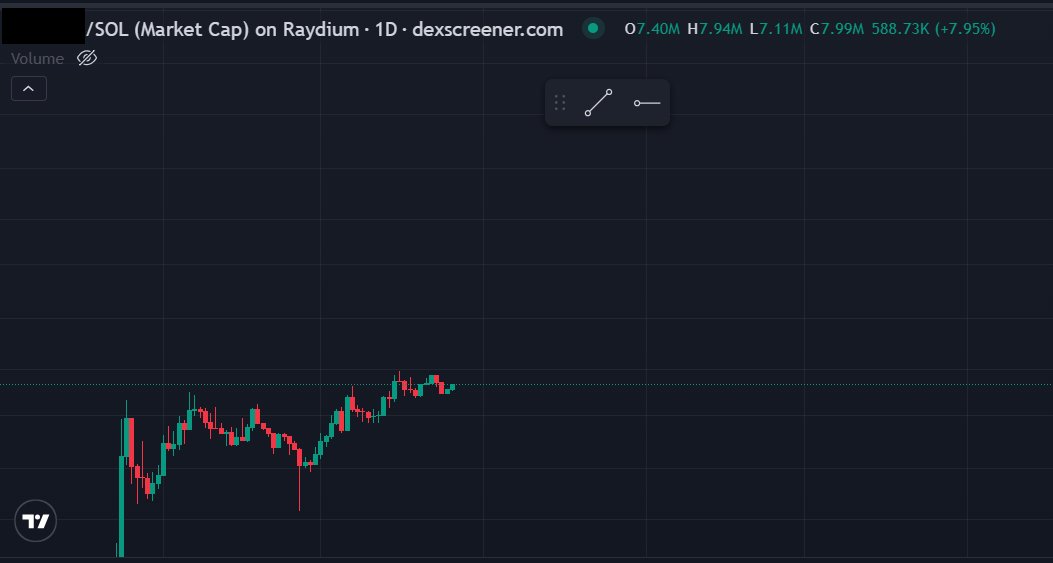Toggle the Volume indicator visibility eye
Viewport: 1053px width, 563px height.
tap(87, 58)
